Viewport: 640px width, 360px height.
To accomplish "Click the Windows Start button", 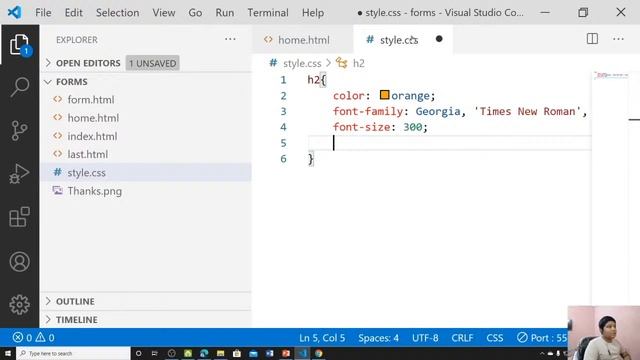I will click(x=8, y=353).
